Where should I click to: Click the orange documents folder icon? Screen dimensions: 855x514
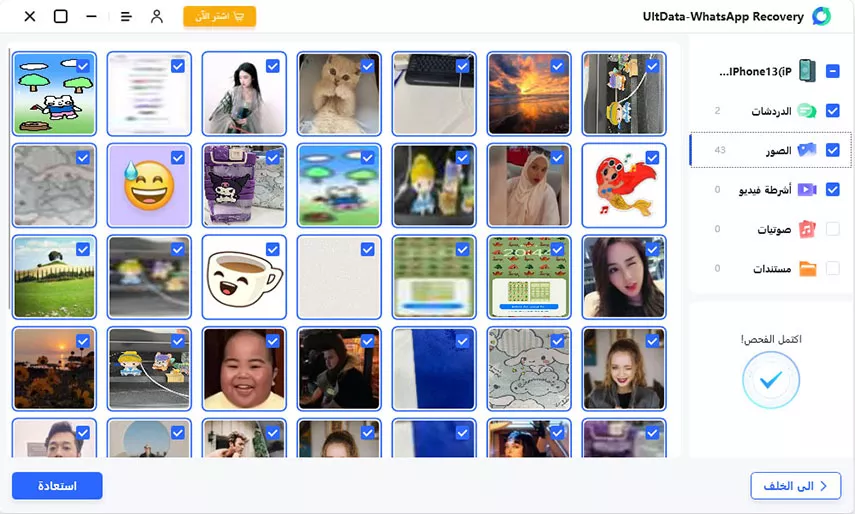[x=806, y=268]
